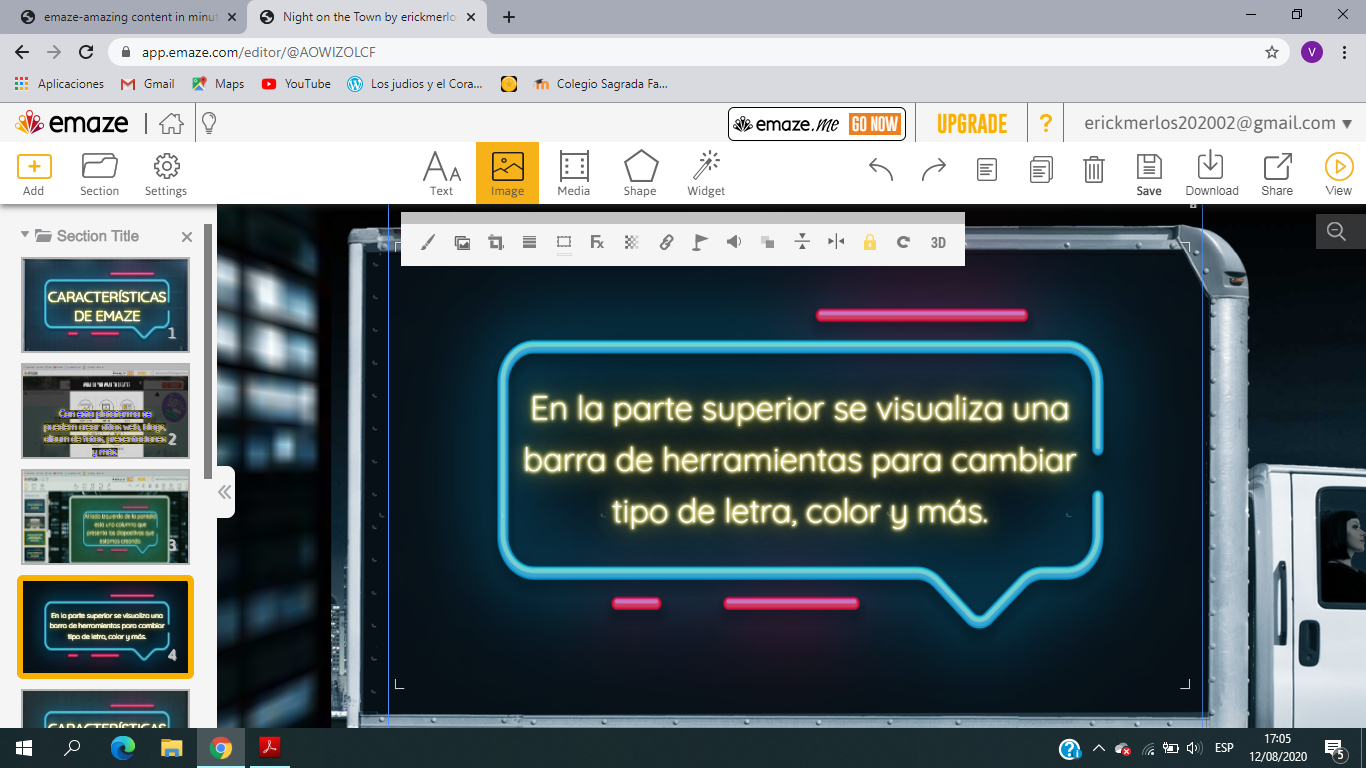This screenshot has height=768, width=1366.
Task: Select slide 3 thumbnail
Action: [x=105, y=517]
